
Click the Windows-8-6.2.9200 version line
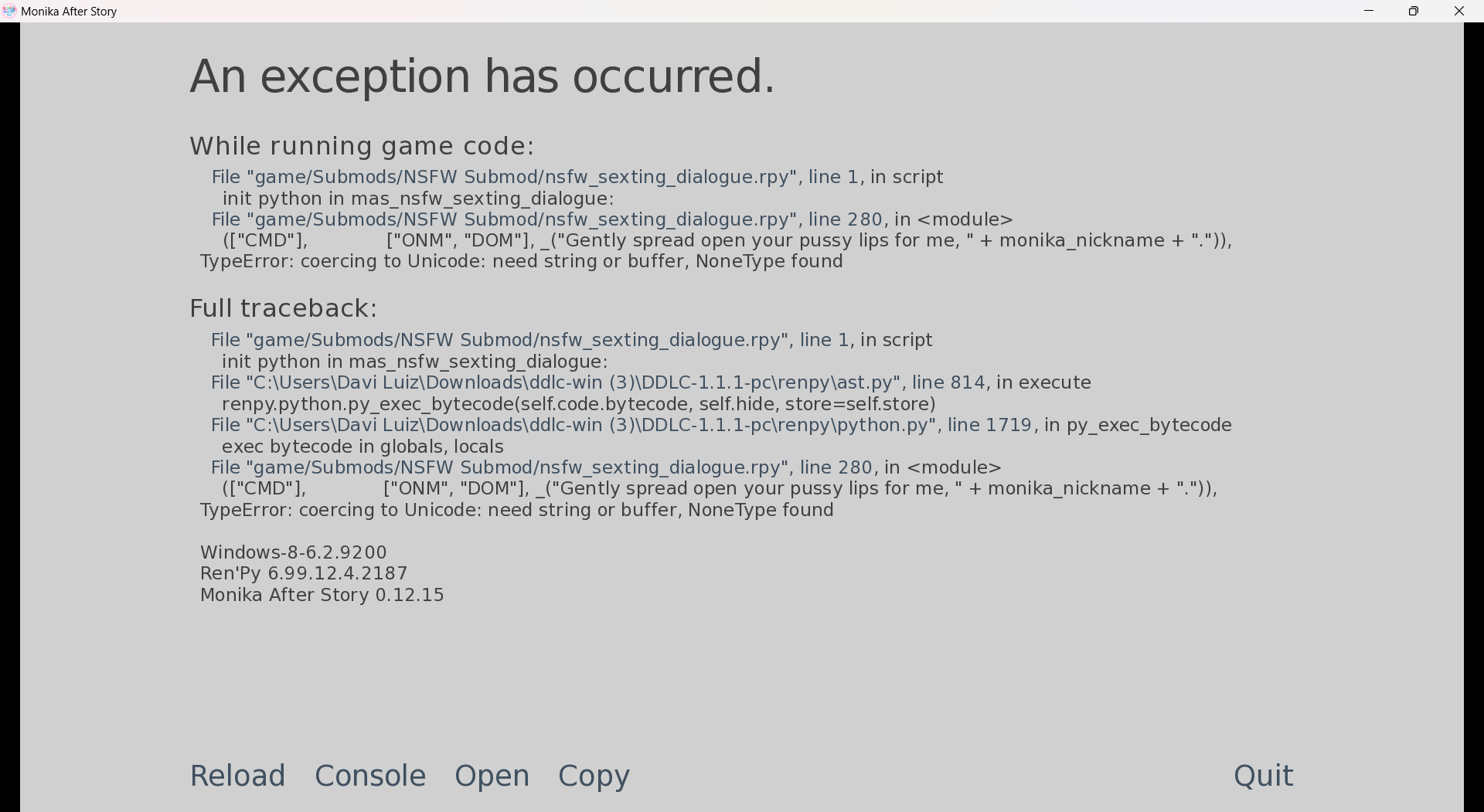tap(293, 552)
